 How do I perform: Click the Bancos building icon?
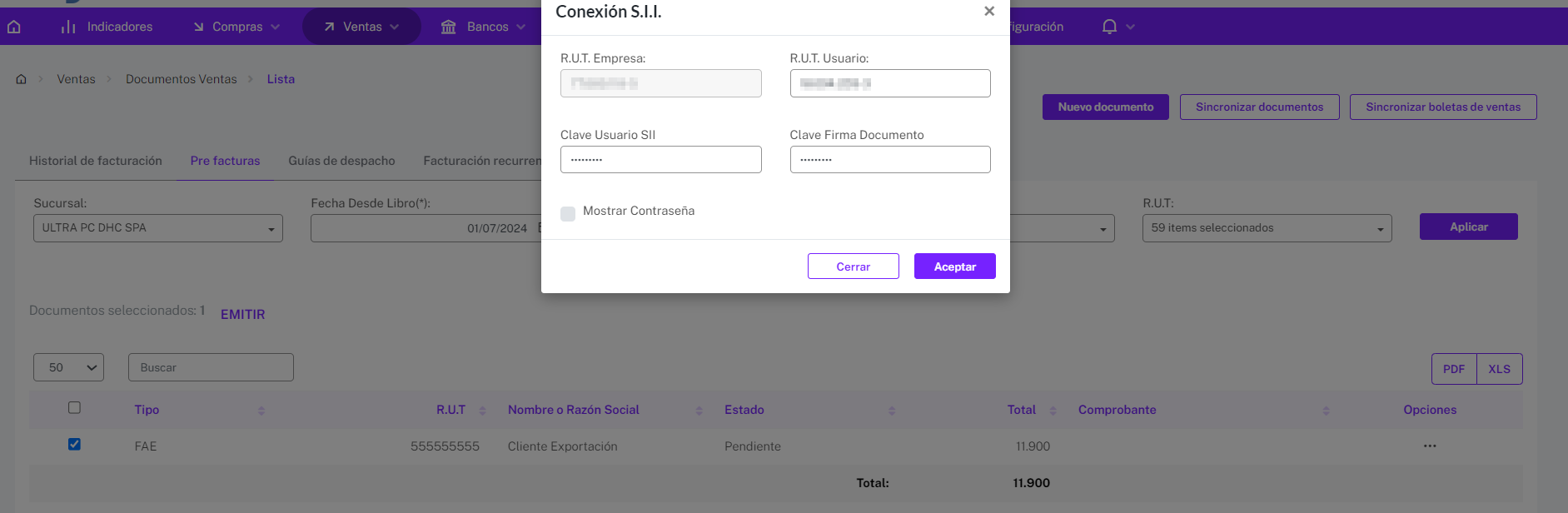pyautogui.click(x=448, y=27)
